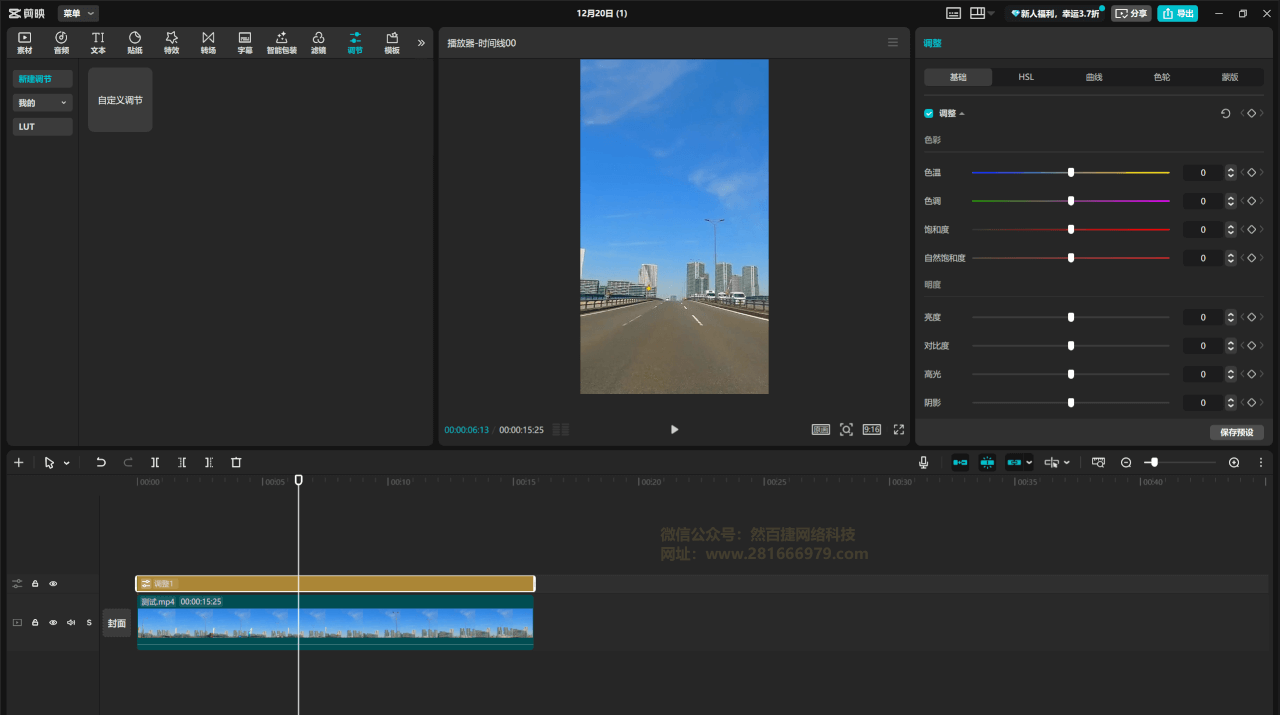This screenshot has width=1280, height=715.
Task: Switch to the HSL tab
Action: tap(1026, 77)
